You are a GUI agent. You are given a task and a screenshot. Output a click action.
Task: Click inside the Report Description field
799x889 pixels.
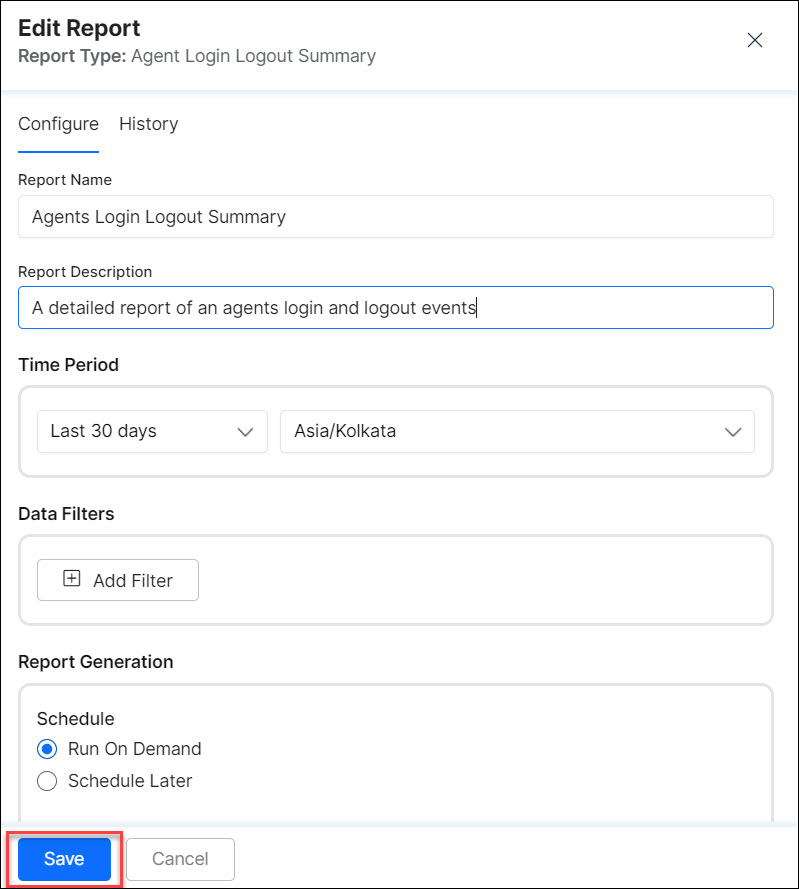click(x=395, y=307)
